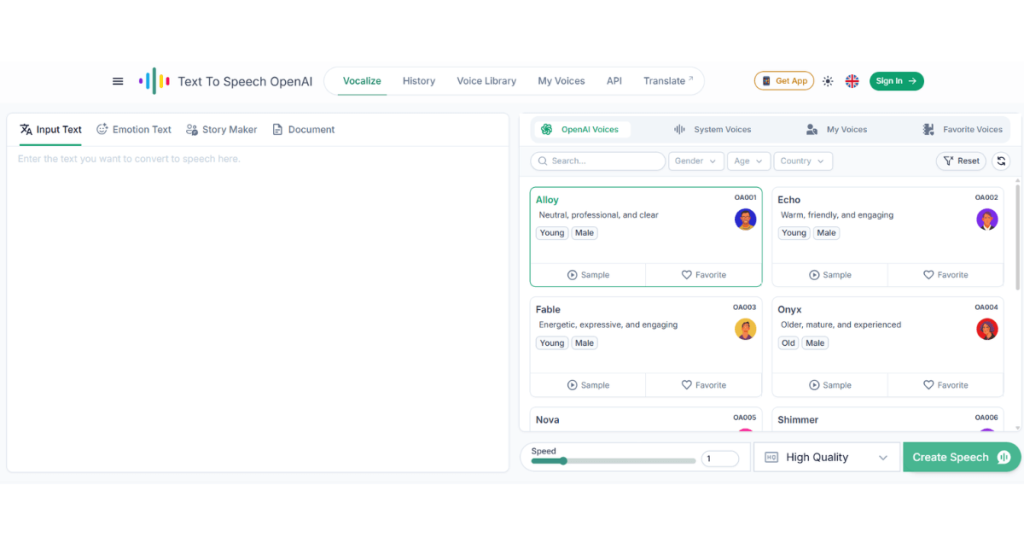Switch to System Voices tab
Viewport: 1024px width, 538px height.
coord(712,129)
